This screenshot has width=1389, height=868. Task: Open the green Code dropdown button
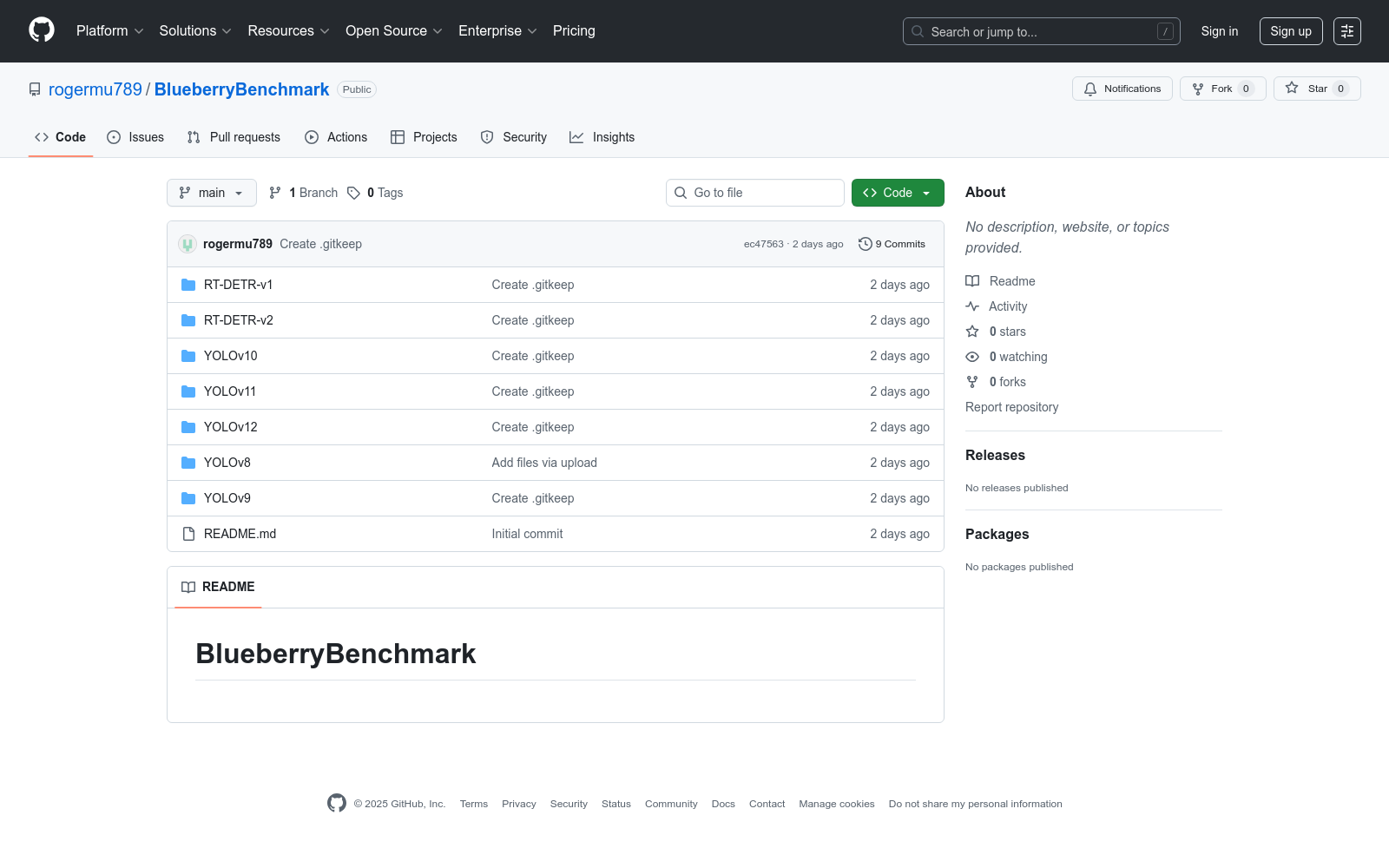(x=898, y=193)
